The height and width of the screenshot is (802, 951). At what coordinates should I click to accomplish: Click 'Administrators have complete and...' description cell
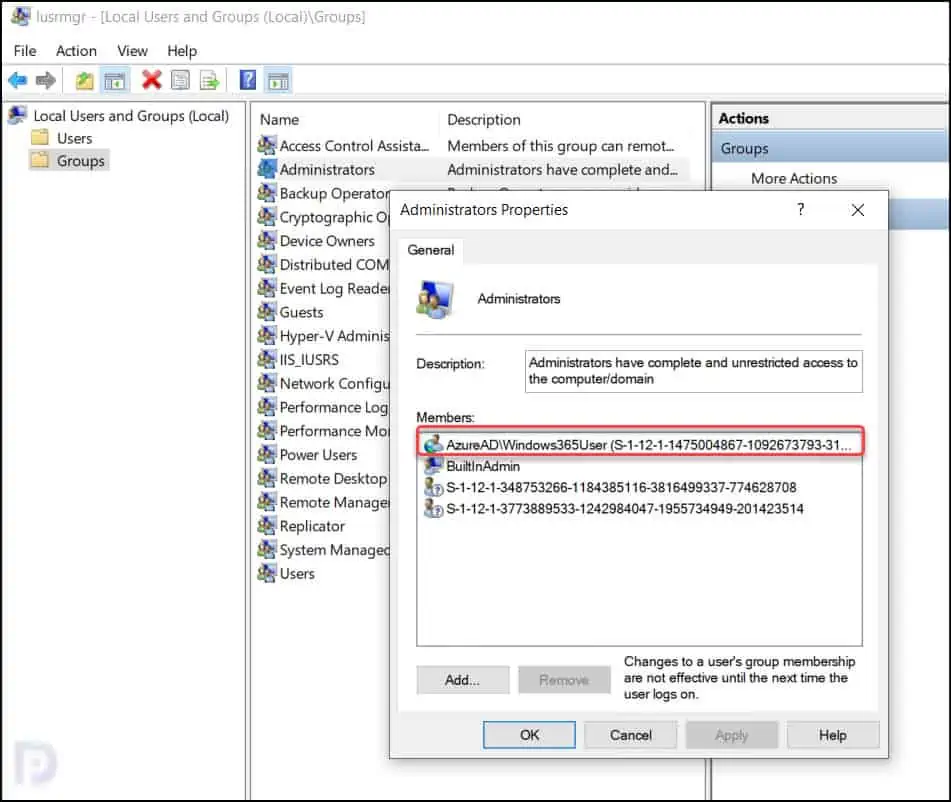click(562, 169)
